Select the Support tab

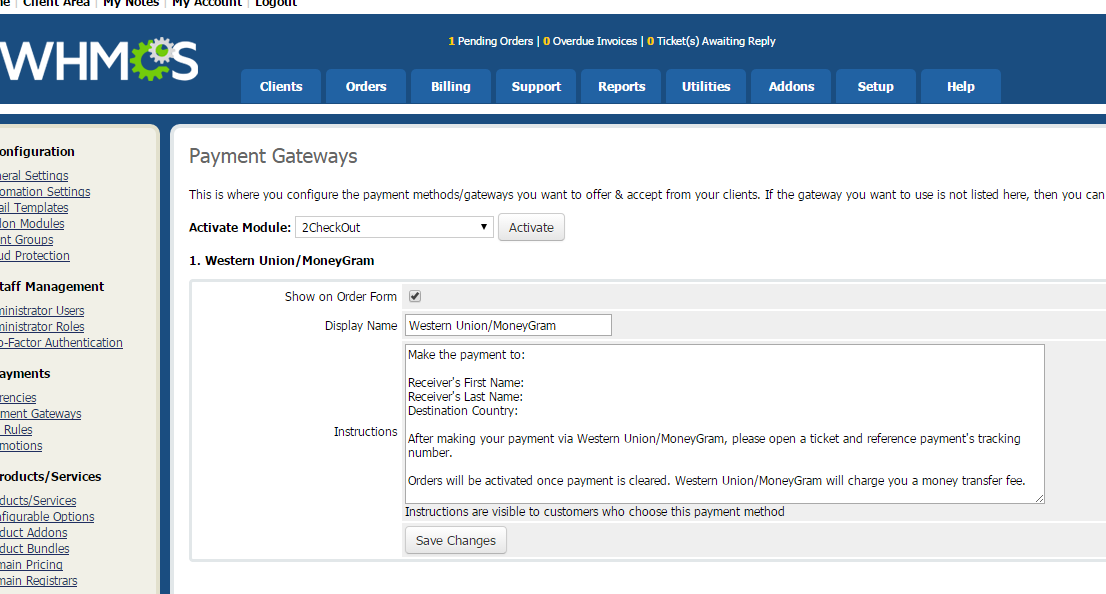tap(536, 86)
